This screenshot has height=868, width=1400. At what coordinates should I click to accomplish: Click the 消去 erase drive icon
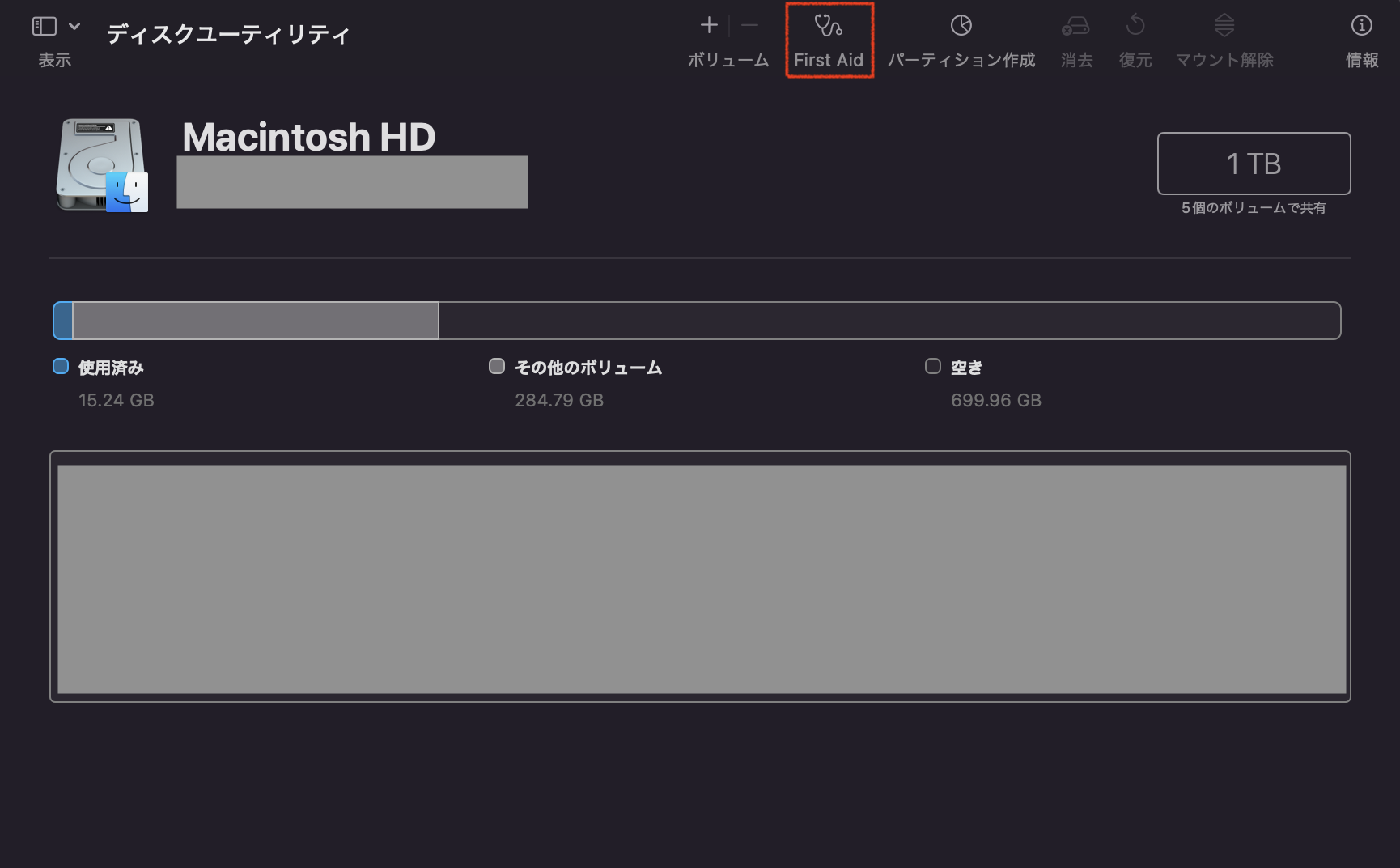click(x=1075, y=26)
